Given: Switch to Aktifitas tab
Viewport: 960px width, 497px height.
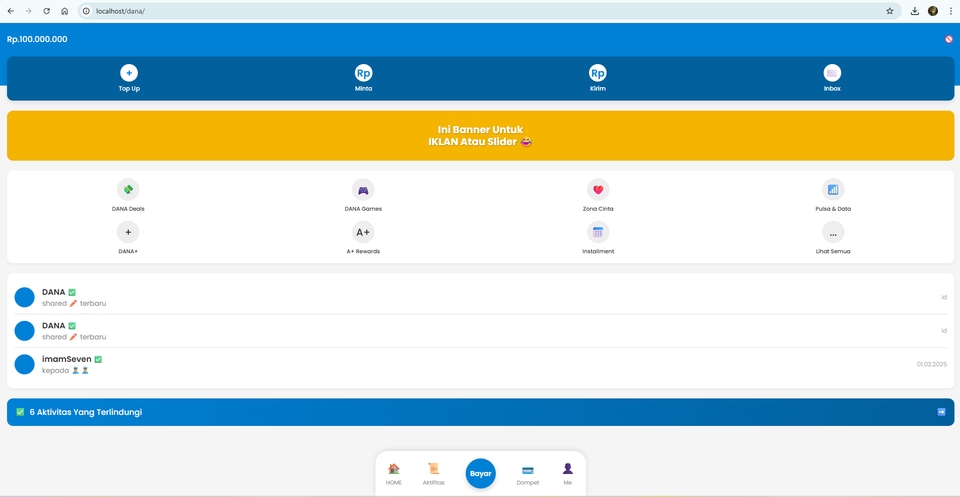Looking at the screenshot, I should click(x=433, y=474).
